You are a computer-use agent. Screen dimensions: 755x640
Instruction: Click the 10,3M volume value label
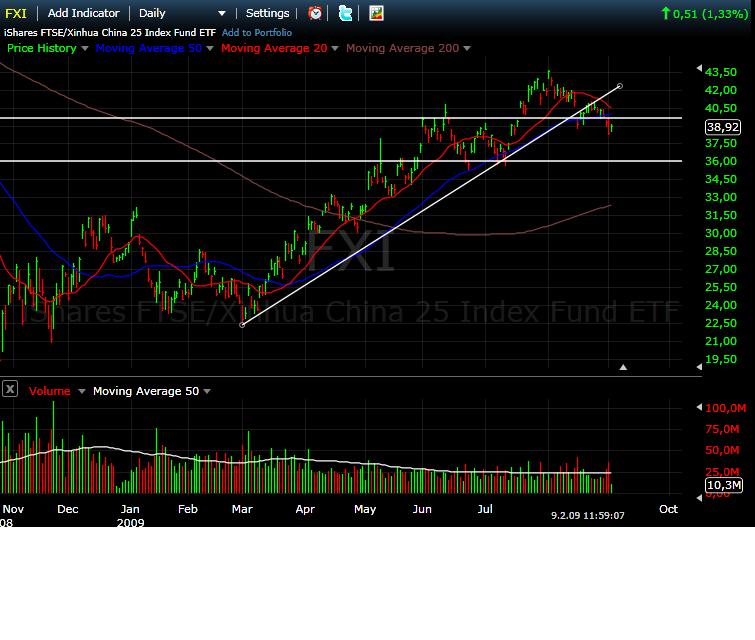pos(724,485)
